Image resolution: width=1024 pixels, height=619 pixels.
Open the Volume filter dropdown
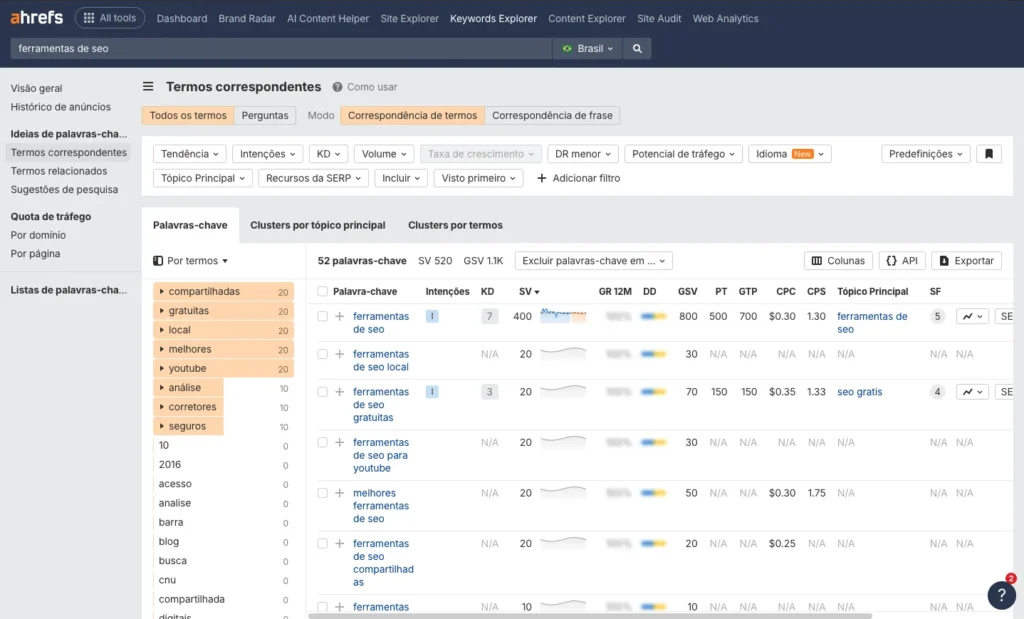pos(384,153)
